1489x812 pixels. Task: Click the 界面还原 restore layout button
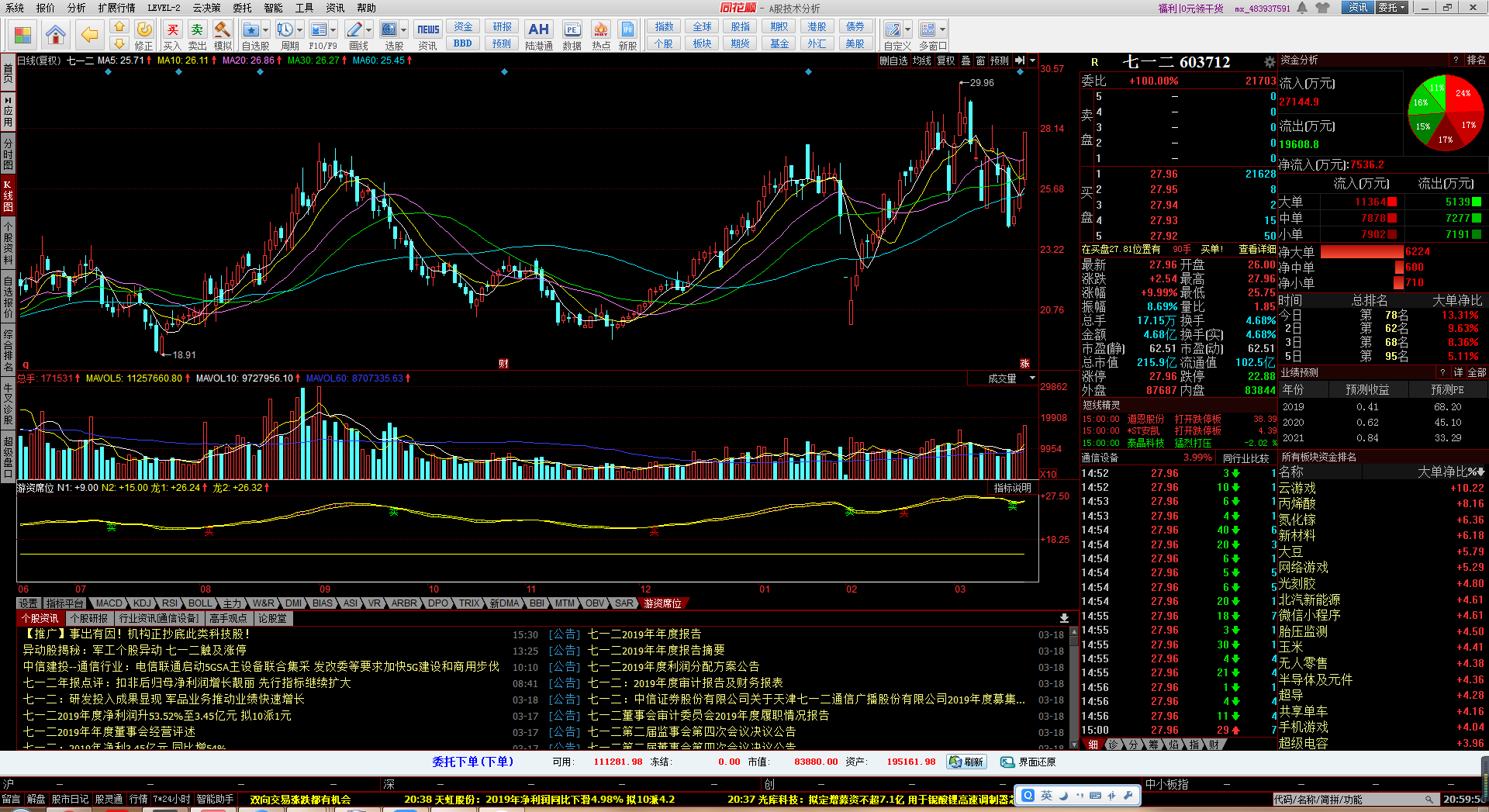coord(1028,762)
